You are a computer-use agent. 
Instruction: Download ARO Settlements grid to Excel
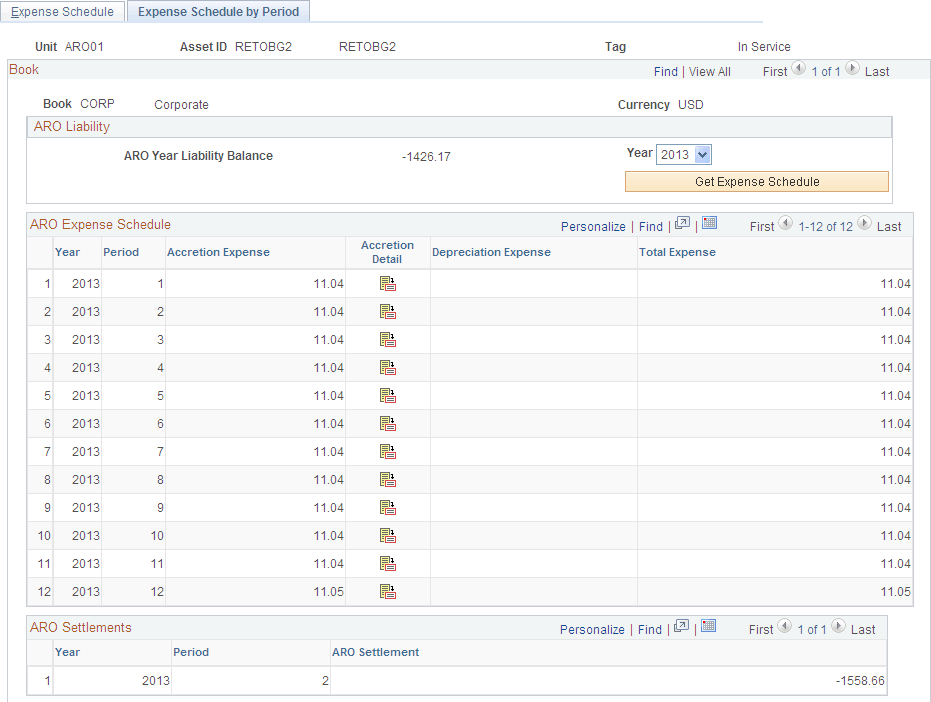pyautogui.click(x=709, y=629)
